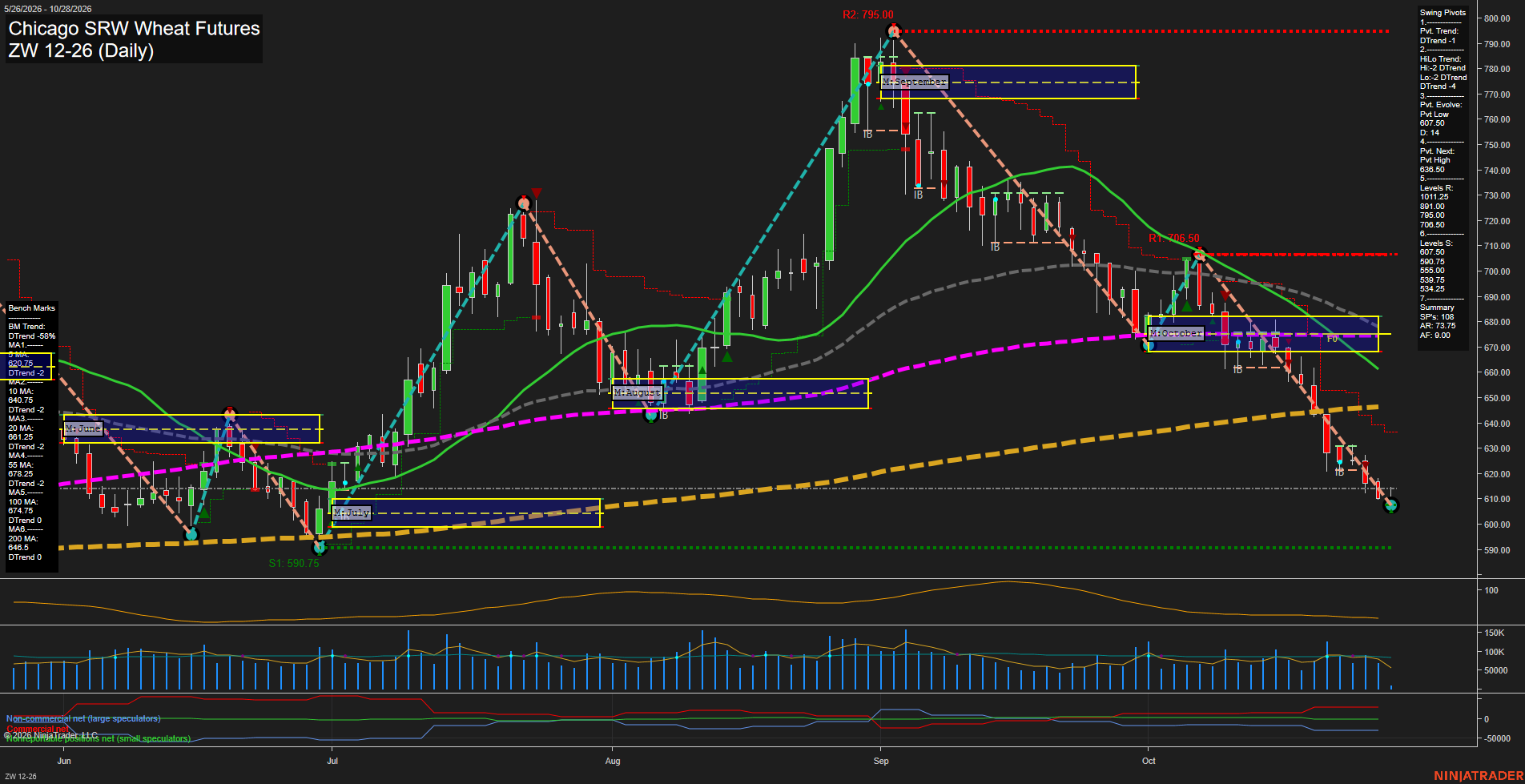Click the R1: 706.50 resistance label
The image size is (1525, 784).
pyautogui.click(x=1174, y=238)
